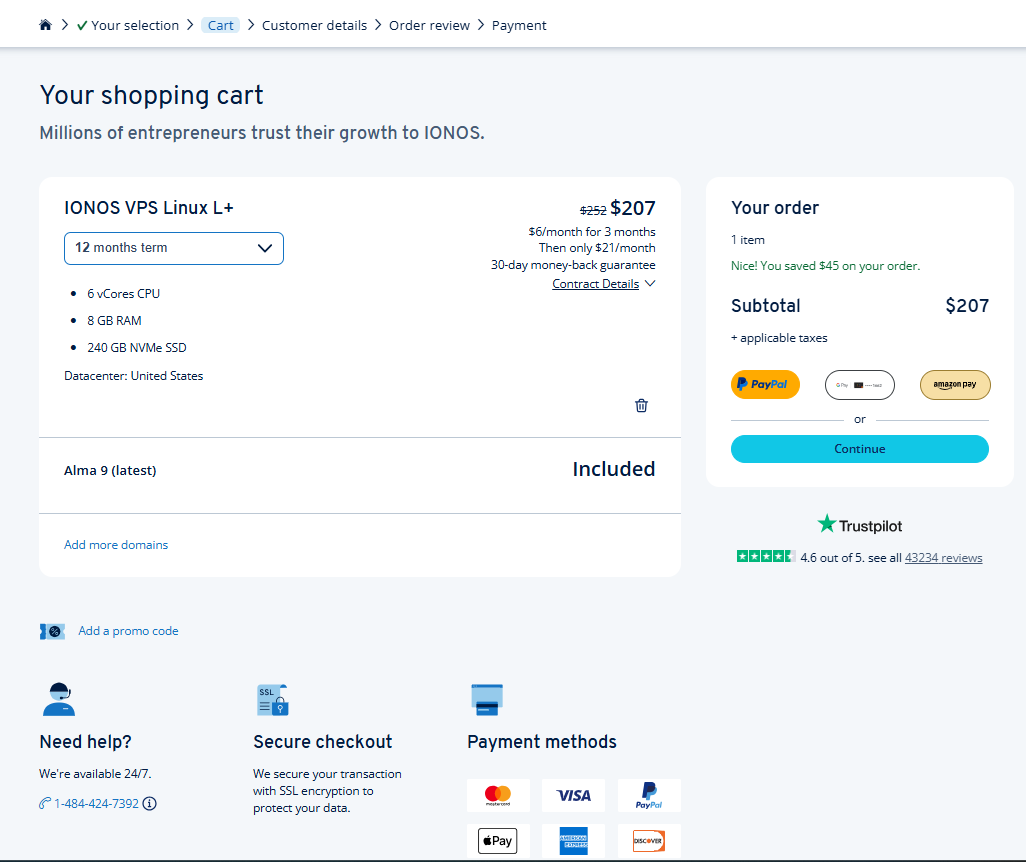Click '6 vCores CPU' list item

click(124, 294)
